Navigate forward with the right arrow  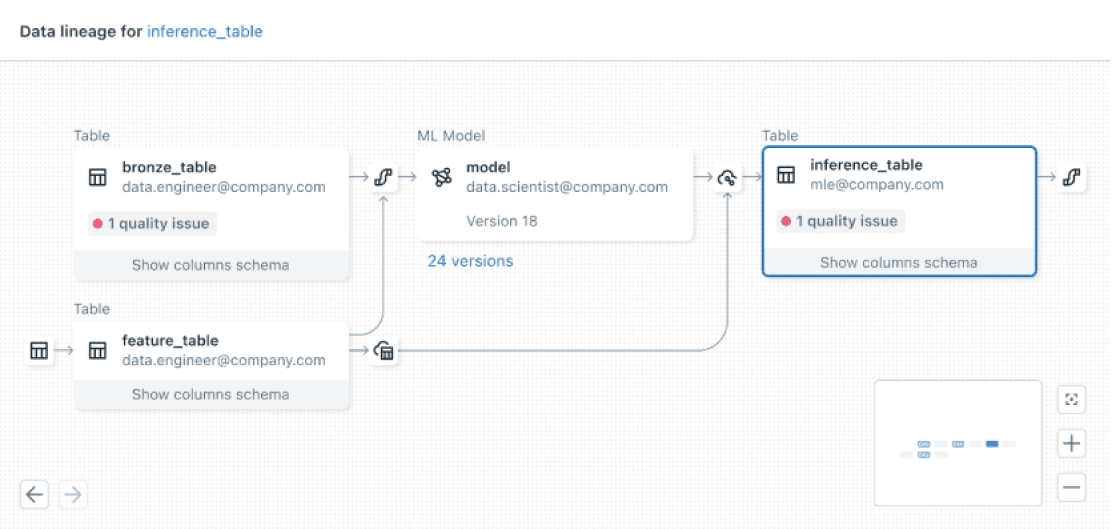click(x=74, y=493)
